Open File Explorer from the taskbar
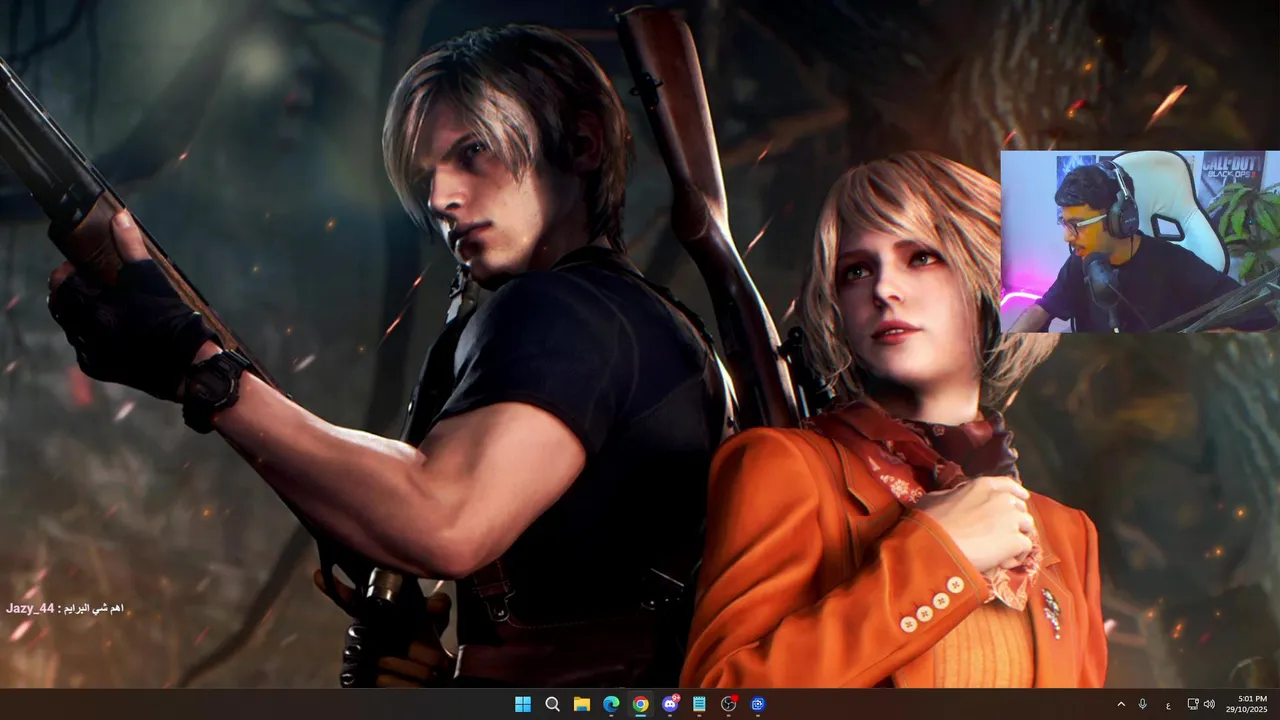Screen dimensions: 1280x720 coord(581,704)
